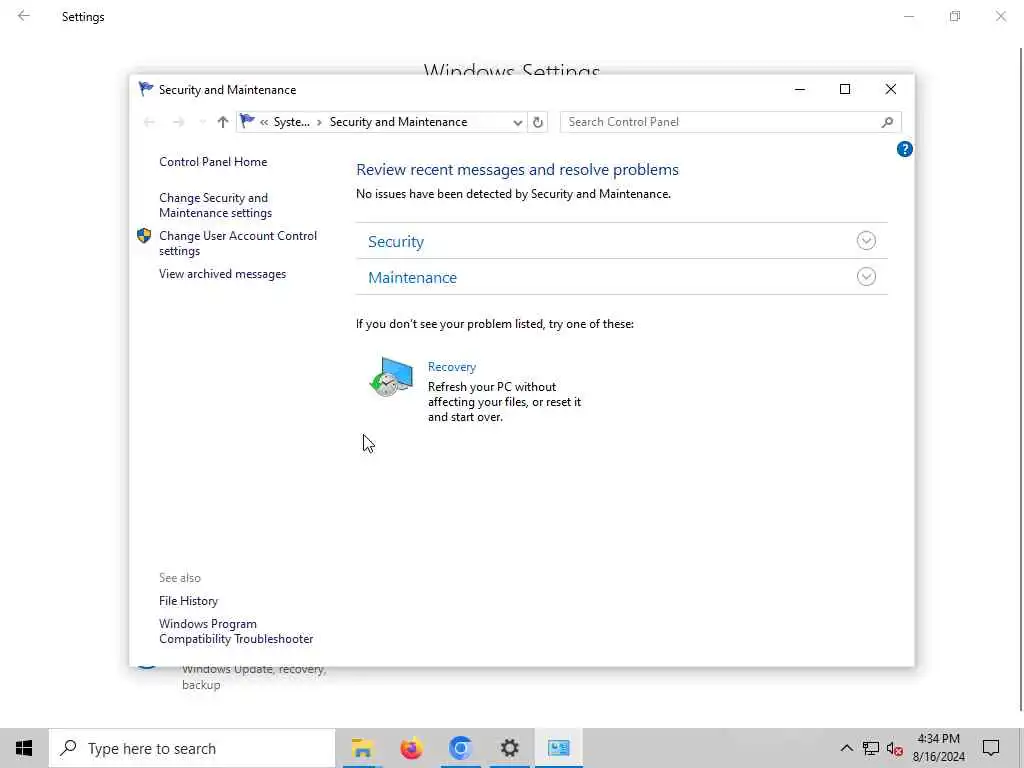The image size is (1024, 768).
Task: Open Change User Account Control settings
Action: coord(238,243)
